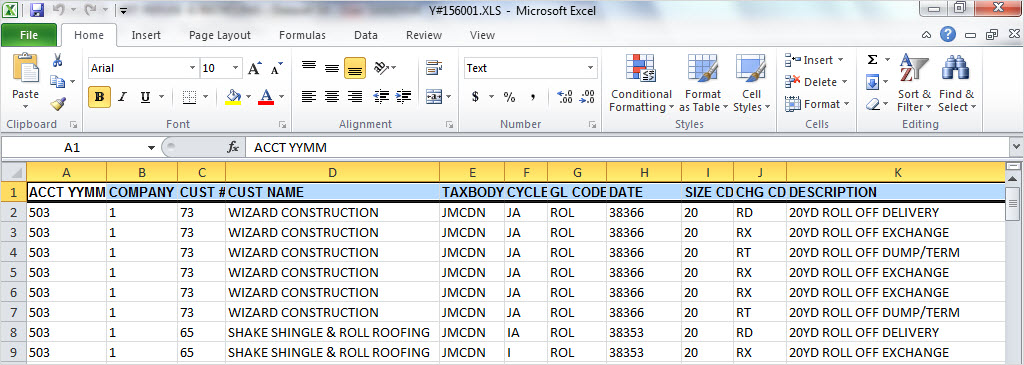
Task: Apply red font color A
Action: pos(266,97)
